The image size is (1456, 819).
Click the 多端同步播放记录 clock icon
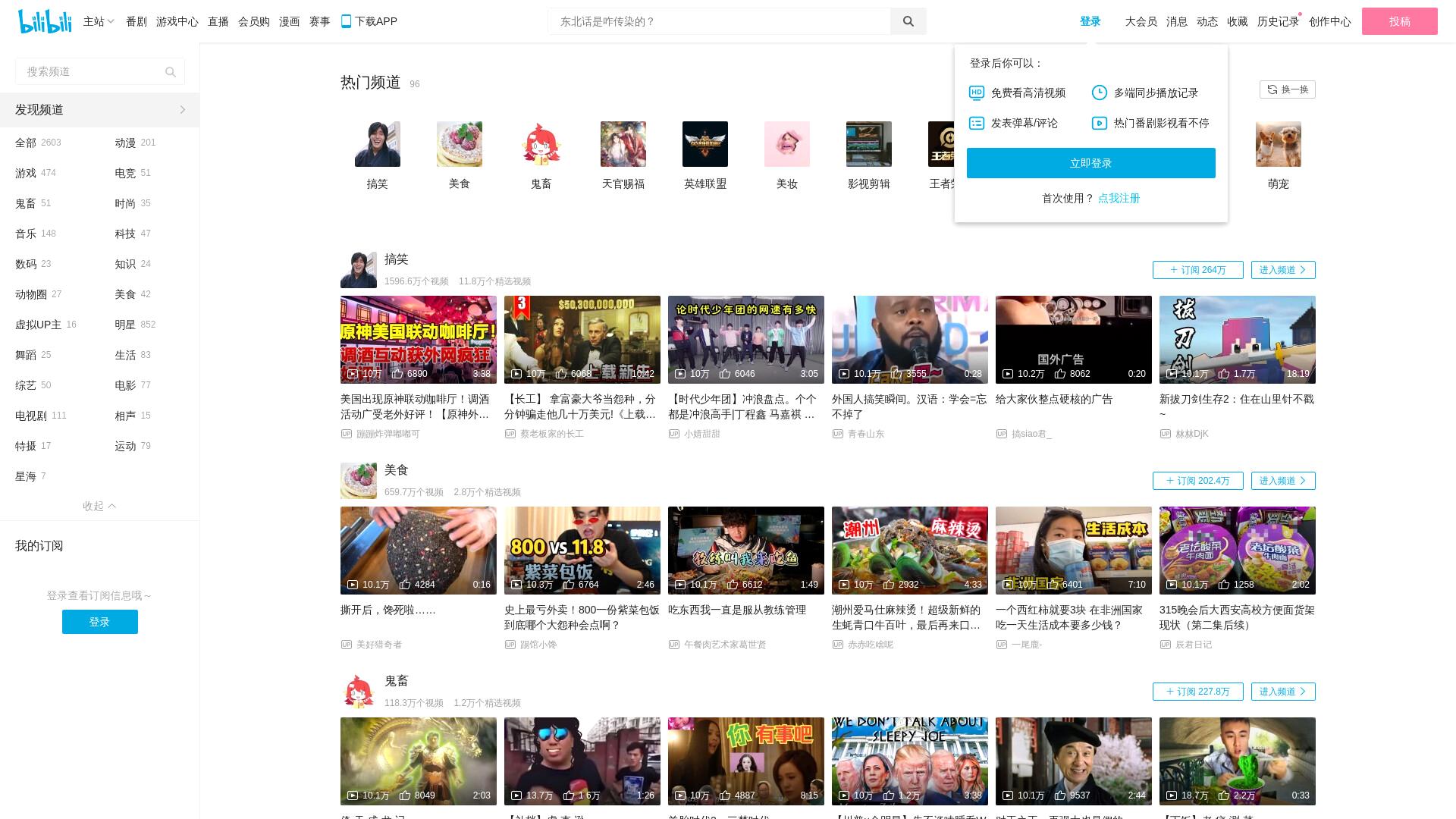coord(1100,93)
